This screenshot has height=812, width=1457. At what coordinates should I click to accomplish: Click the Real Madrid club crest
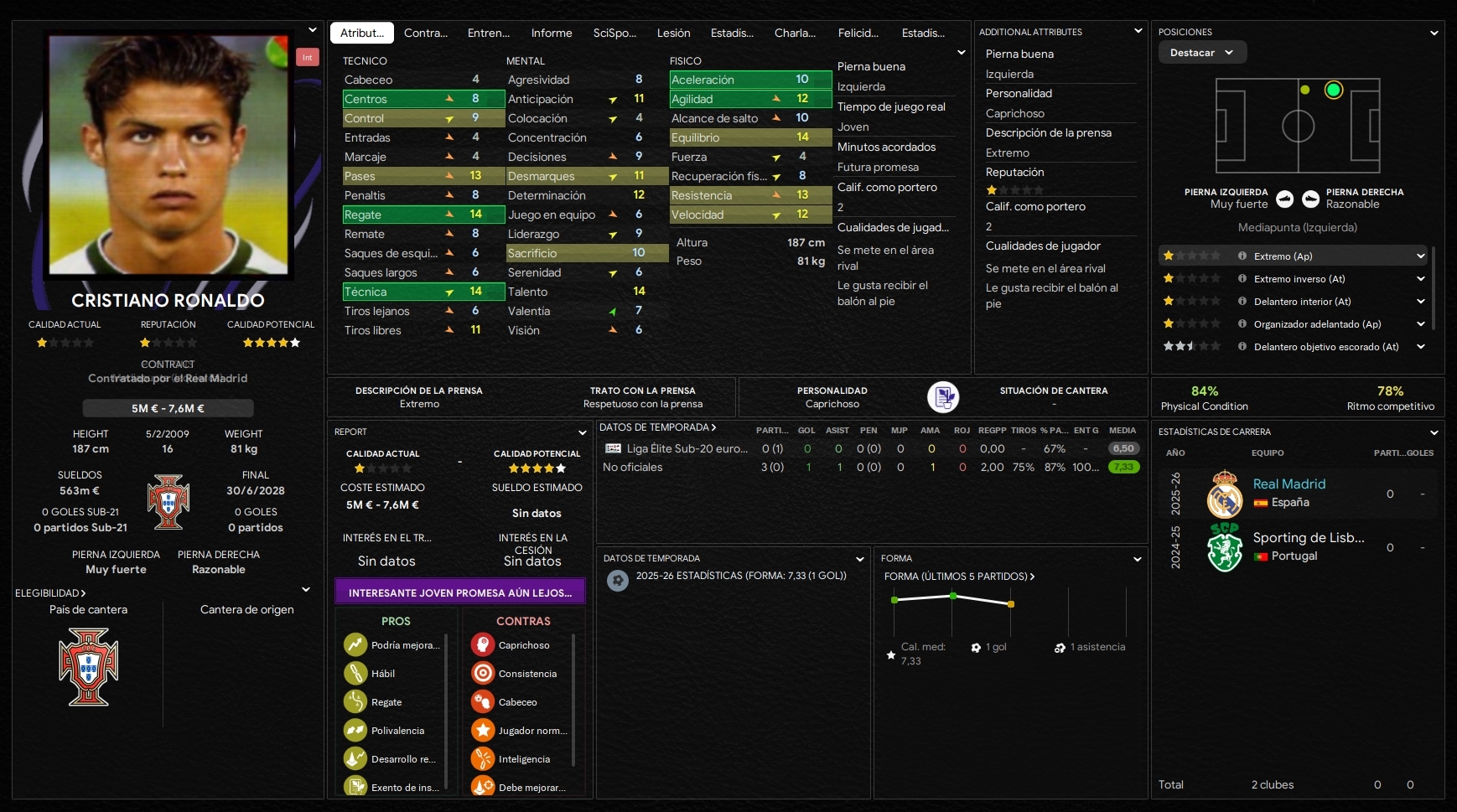pos(1225,494)
